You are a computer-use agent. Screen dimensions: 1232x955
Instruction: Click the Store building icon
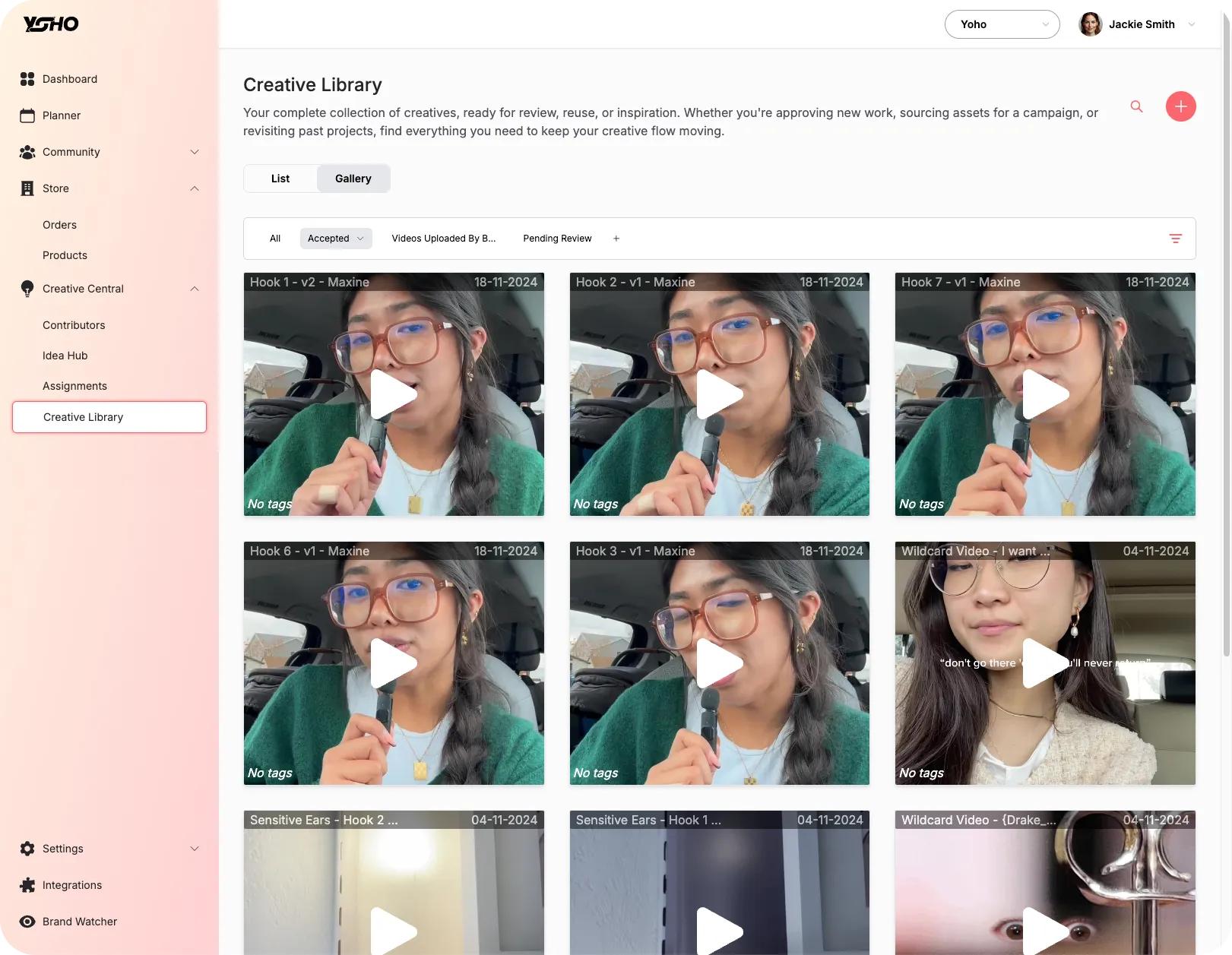[x=27, y=188]
